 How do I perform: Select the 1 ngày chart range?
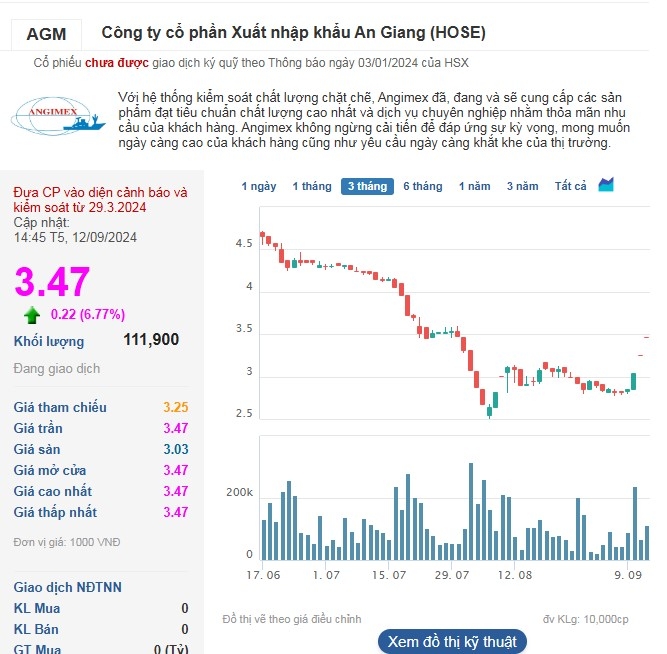point(259,187)
